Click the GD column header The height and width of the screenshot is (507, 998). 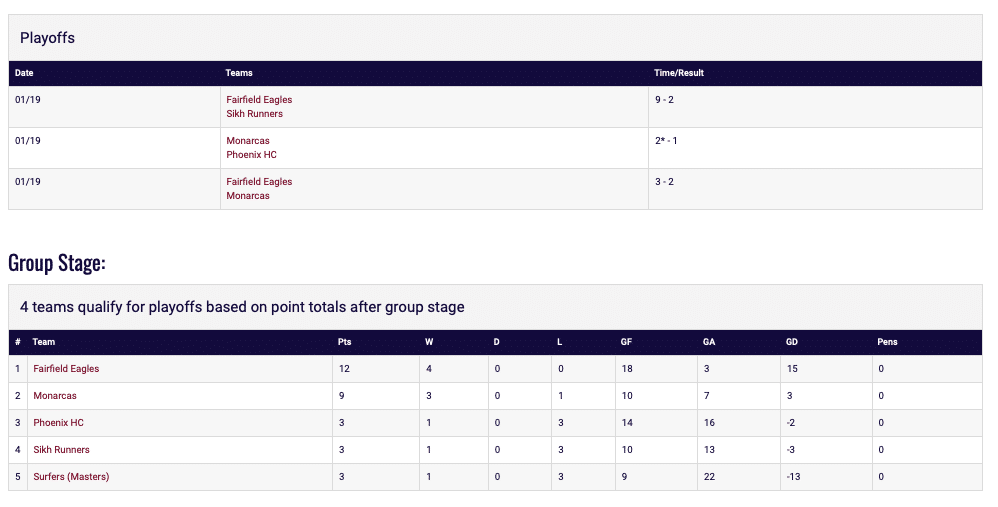[792, 342]
